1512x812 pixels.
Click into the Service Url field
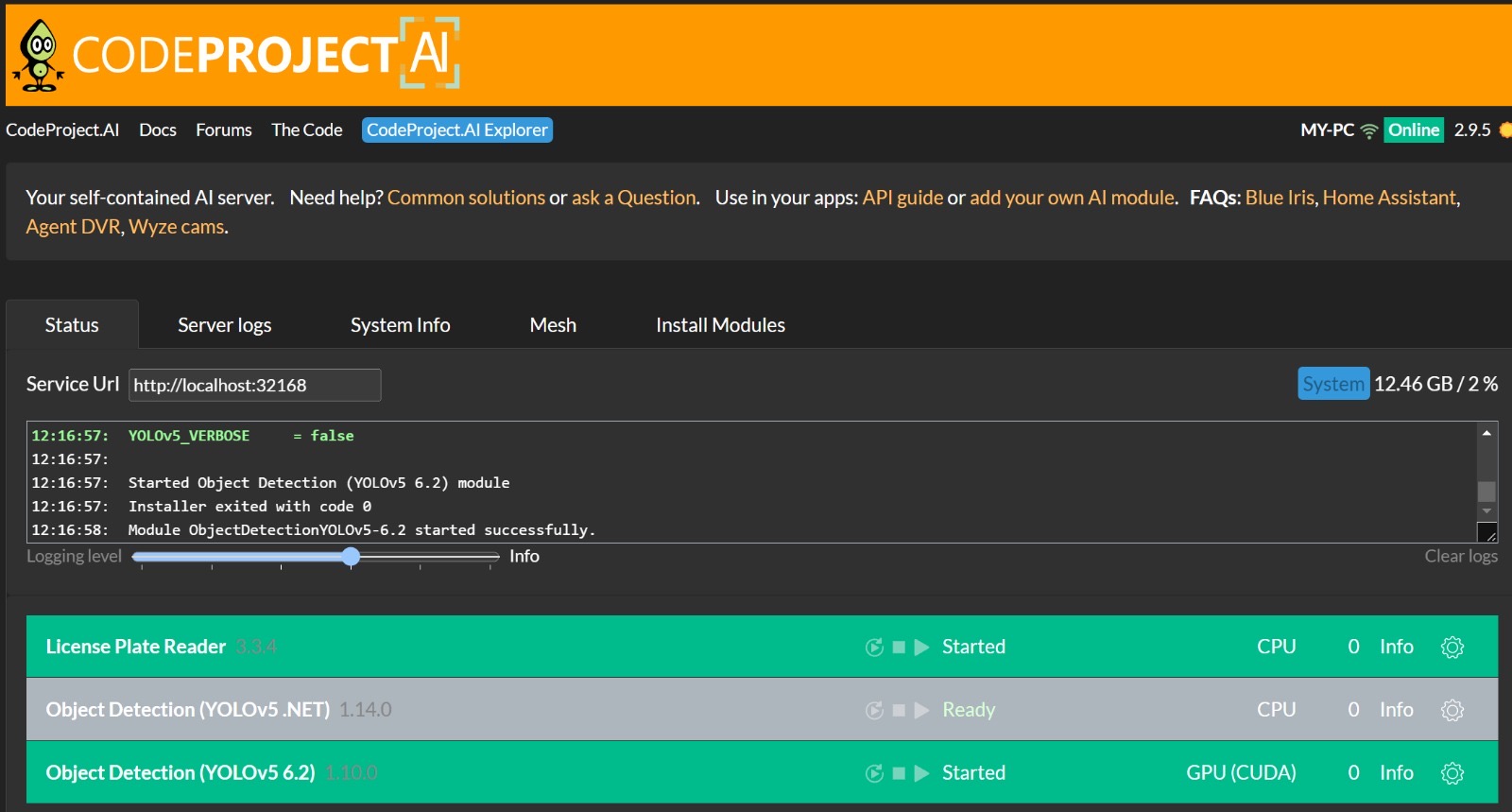255,386
